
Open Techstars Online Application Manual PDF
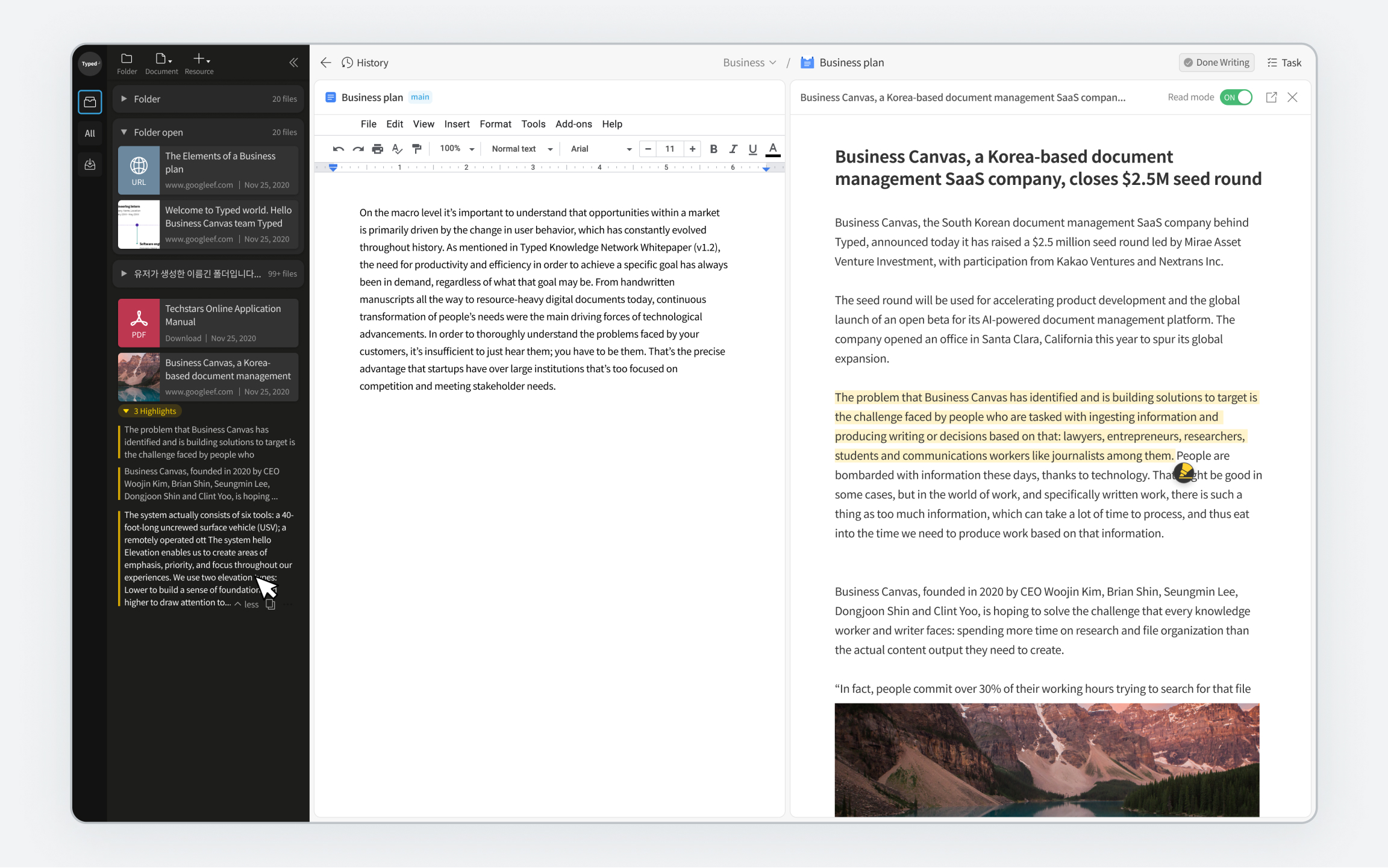click(x=208, y=323)
